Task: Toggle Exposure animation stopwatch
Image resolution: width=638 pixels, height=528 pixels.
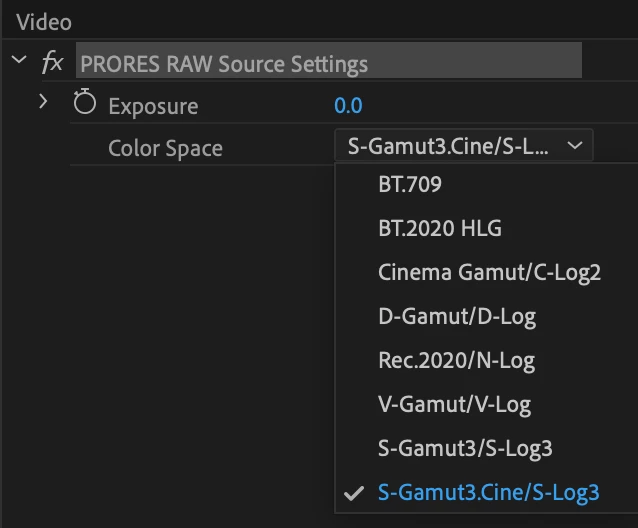Action: [84, 104]
